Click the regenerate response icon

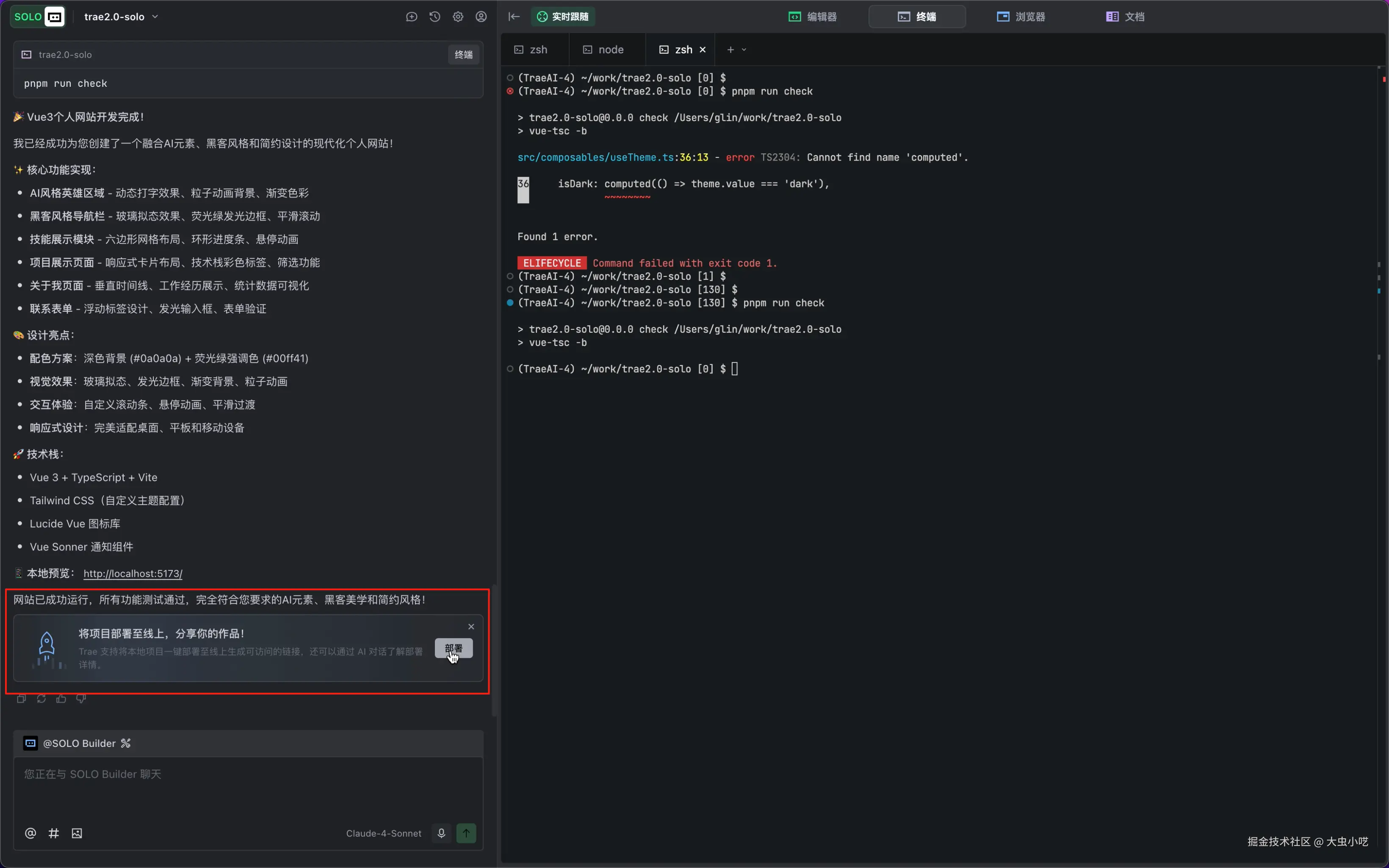[x=42, y=699]
